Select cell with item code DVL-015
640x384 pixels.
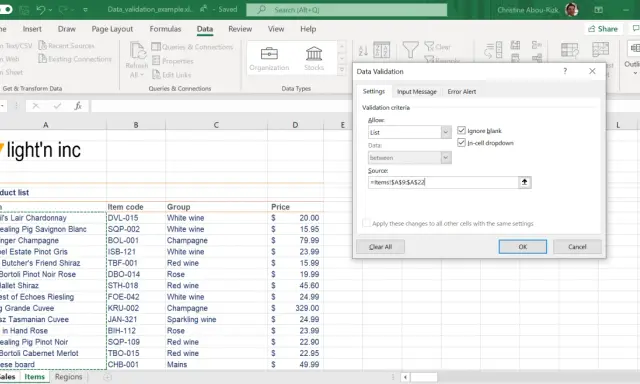tap(136, 218)
